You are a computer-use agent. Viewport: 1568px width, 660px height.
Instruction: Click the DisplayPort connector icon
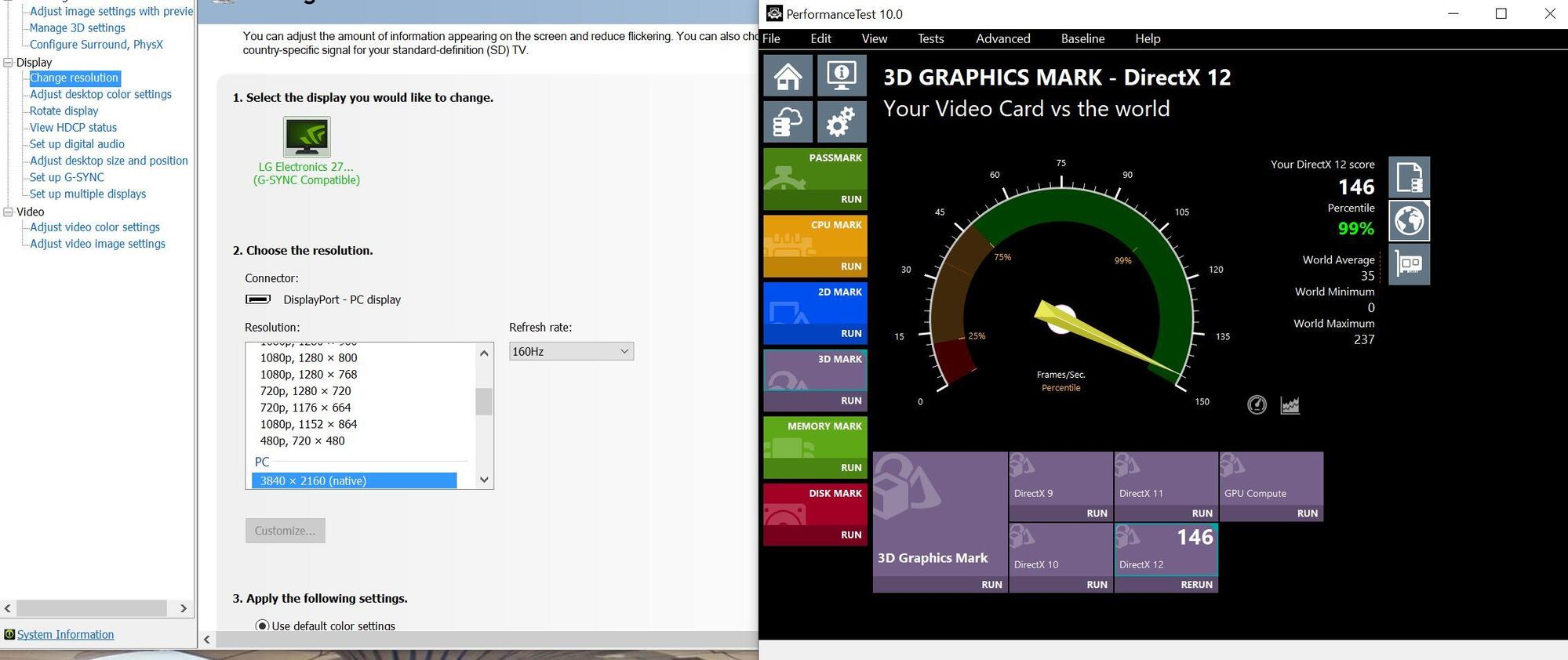(258, 299)
